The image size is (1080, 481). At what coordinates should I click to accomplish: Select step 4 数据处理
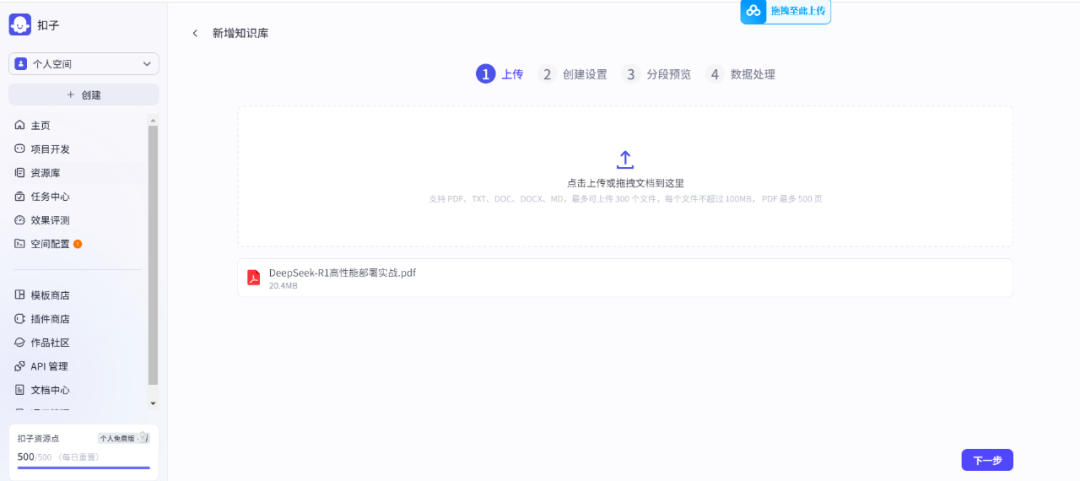coord(740,74)
